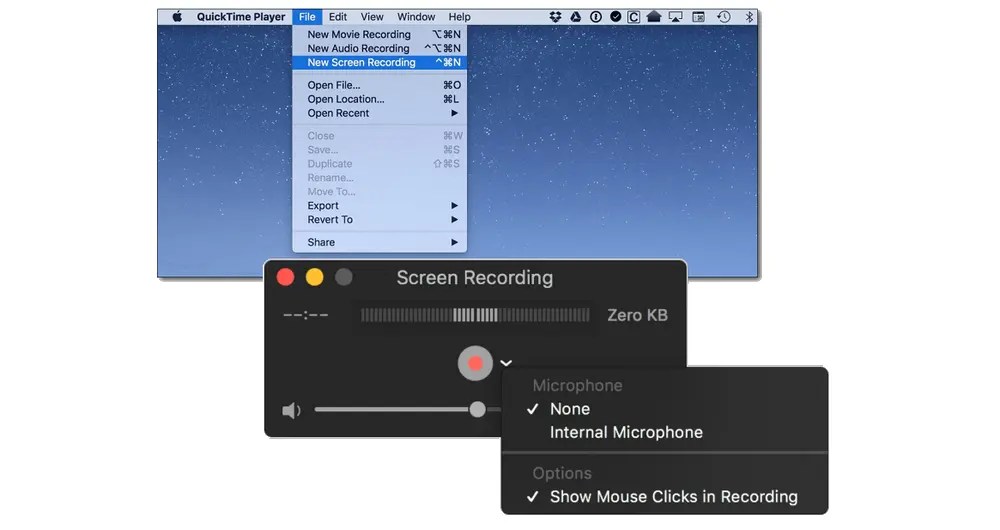Select New Screen Recording menu item

(379, 63)
